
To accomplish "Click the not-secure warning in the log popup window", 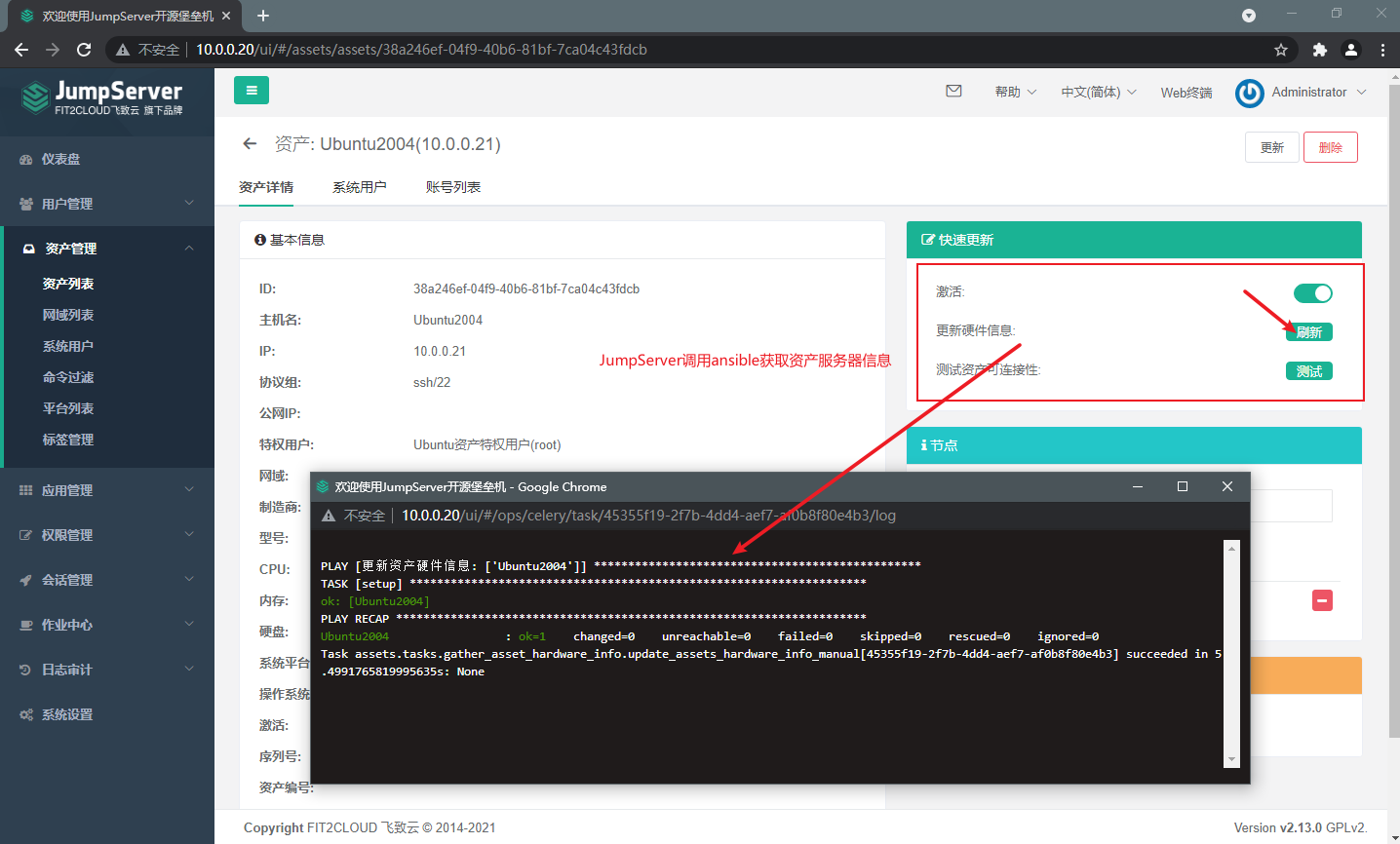I will (x=330, y=516).
